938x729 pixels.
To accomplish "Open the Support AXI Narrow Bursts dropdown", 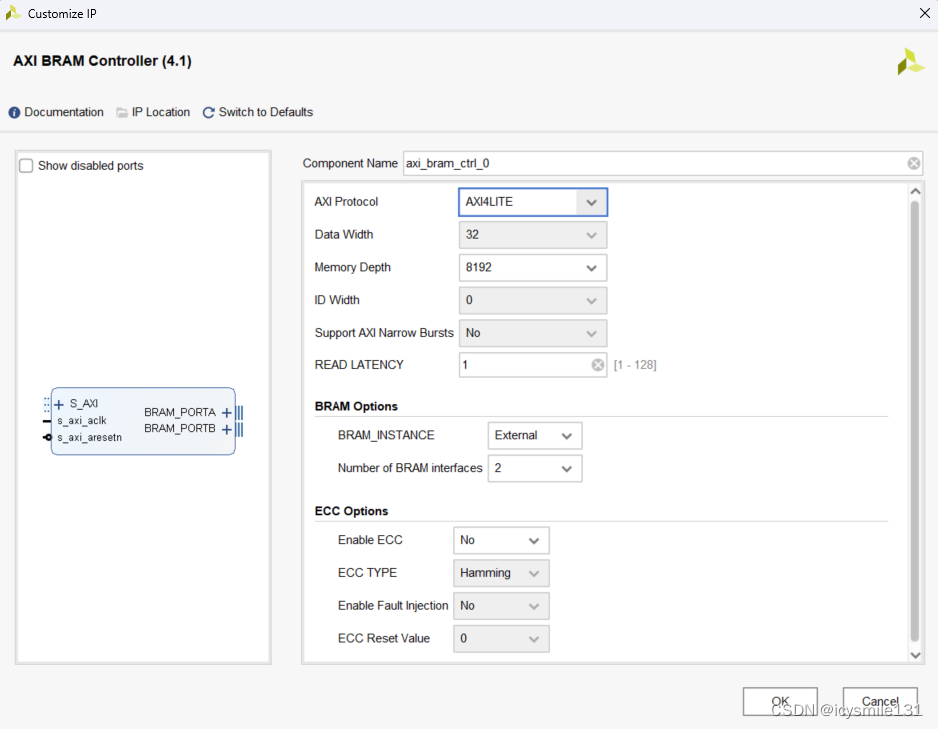I will (x=532, y=333).
